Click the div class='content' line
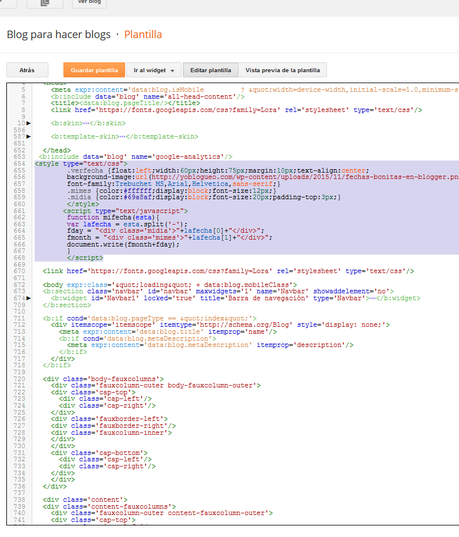459x537 pixels. point(85,500)
